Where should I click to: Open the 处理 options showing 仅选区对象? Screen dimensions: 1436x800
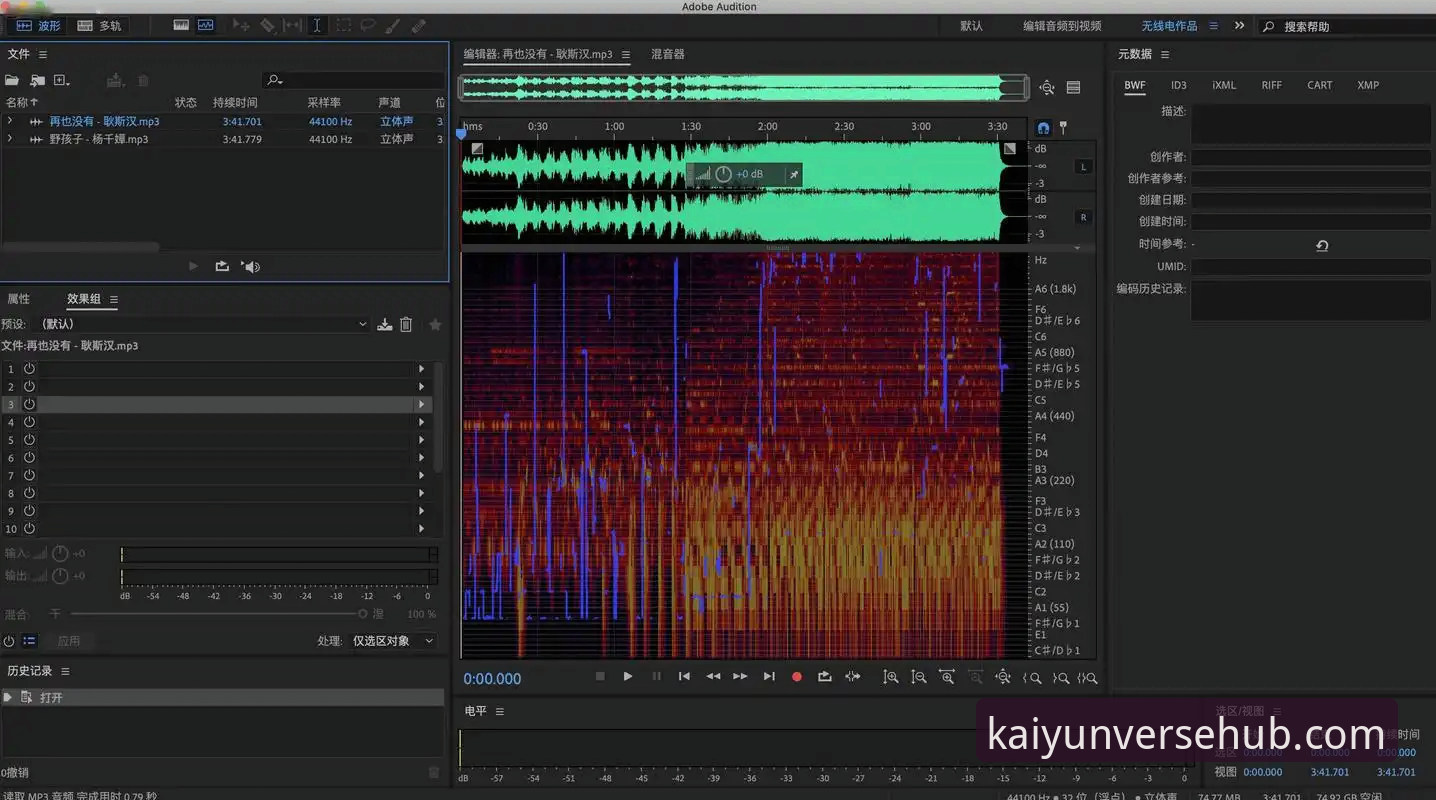pyautogui.click(x=387, y=641)
